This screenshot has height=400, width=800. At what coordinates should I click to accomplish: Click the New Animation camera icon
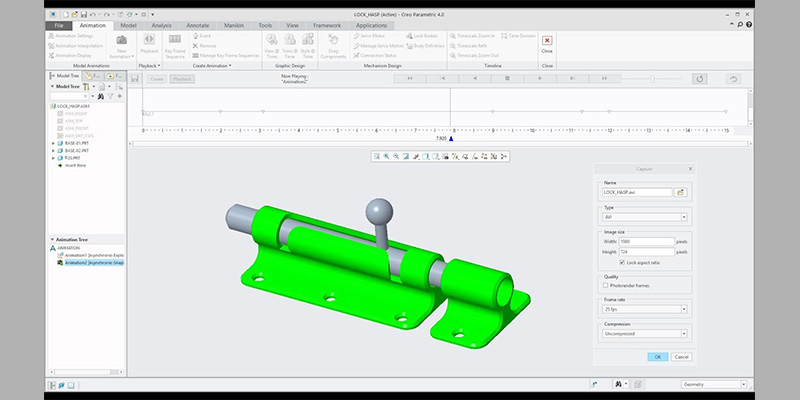coord(121,40)
